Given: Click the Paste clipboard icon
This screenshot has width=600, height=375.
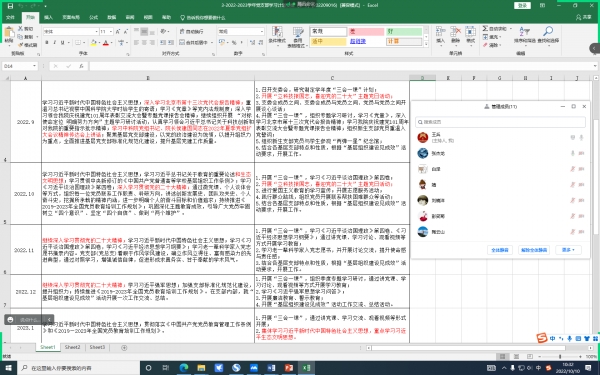Looking at the screenshot, I should tap(8, 34).
